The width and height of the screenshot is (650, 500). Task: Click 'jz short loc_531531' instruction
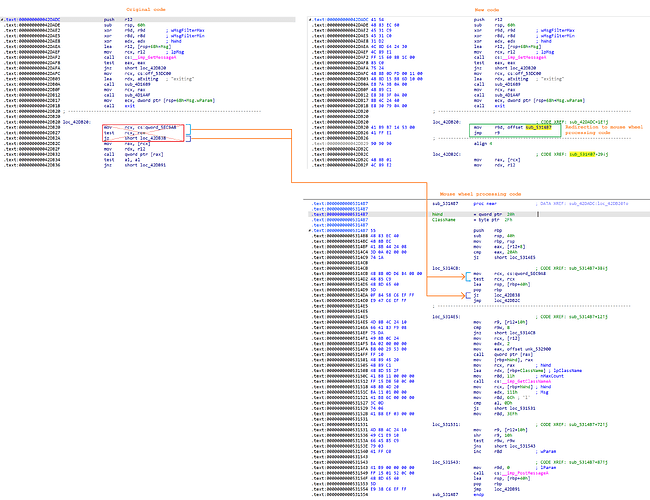[504, 408]
